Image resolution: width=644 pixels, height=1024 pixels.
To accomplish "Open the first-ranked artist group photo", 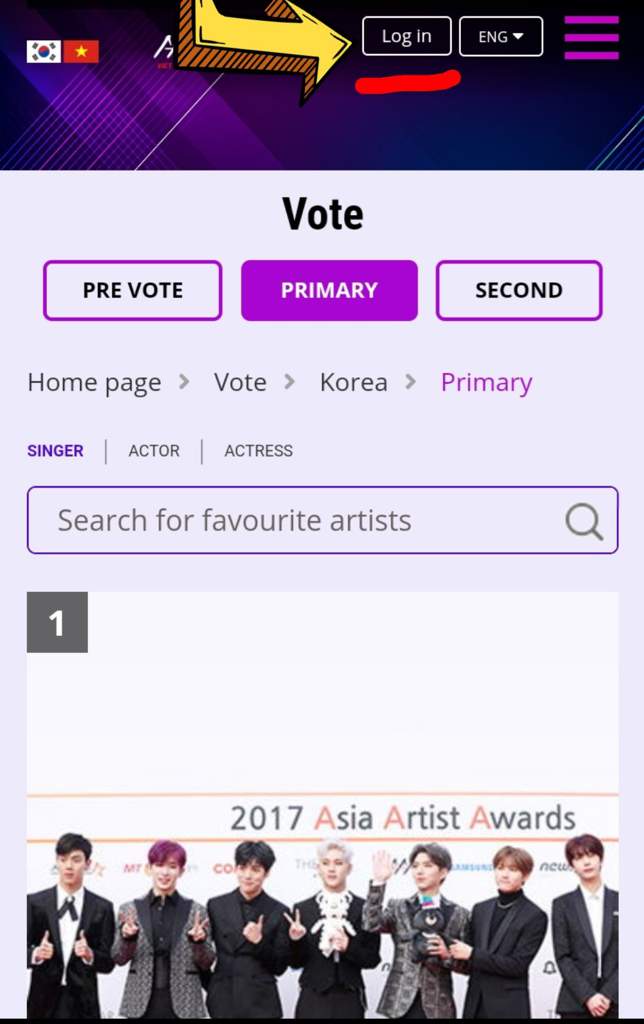I will pos(323,805).
